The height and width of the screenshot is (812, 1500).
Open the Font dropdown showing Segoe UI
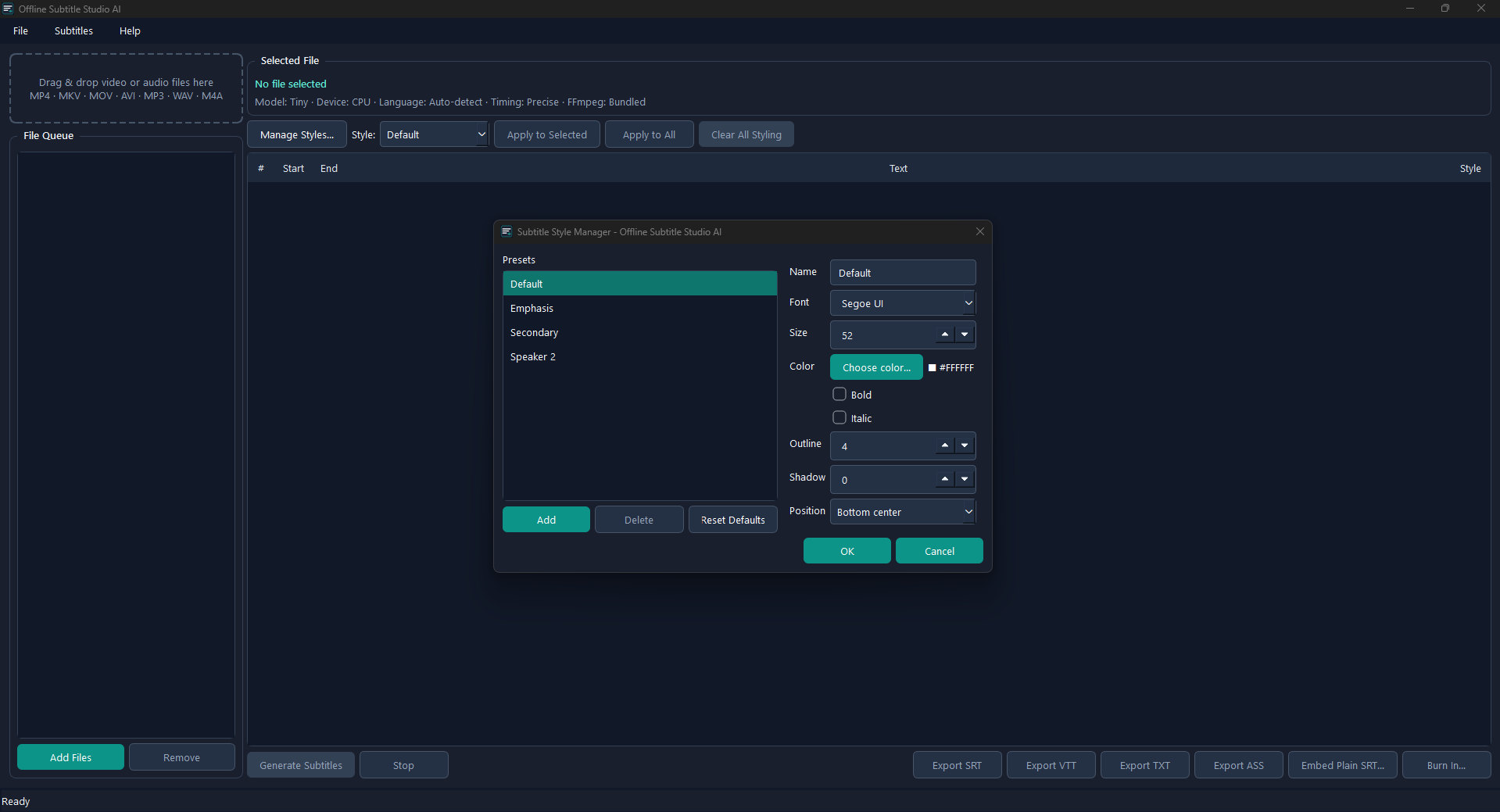pyautogui.click(x=903, y=303)
